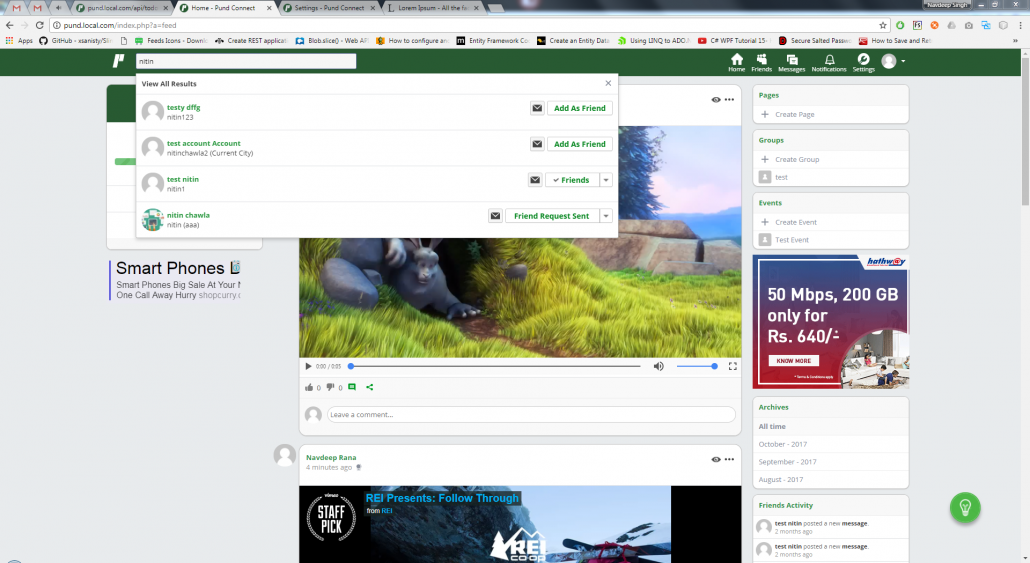Open the Messages icon in navbar

[x=792, y=62]
